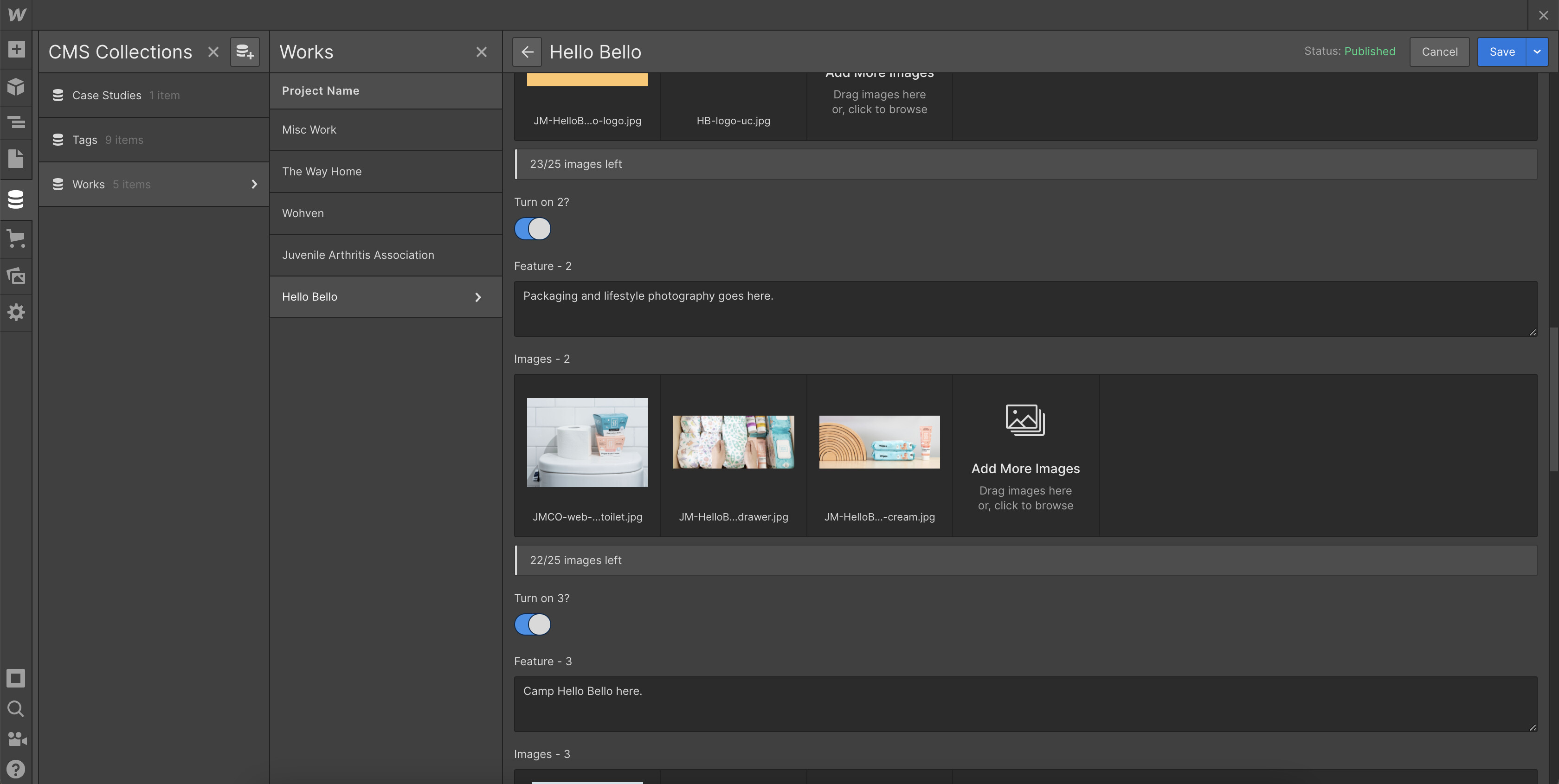
Task: Toggle the 'Turn on 3?' switch
Action: tap(533, 624)
